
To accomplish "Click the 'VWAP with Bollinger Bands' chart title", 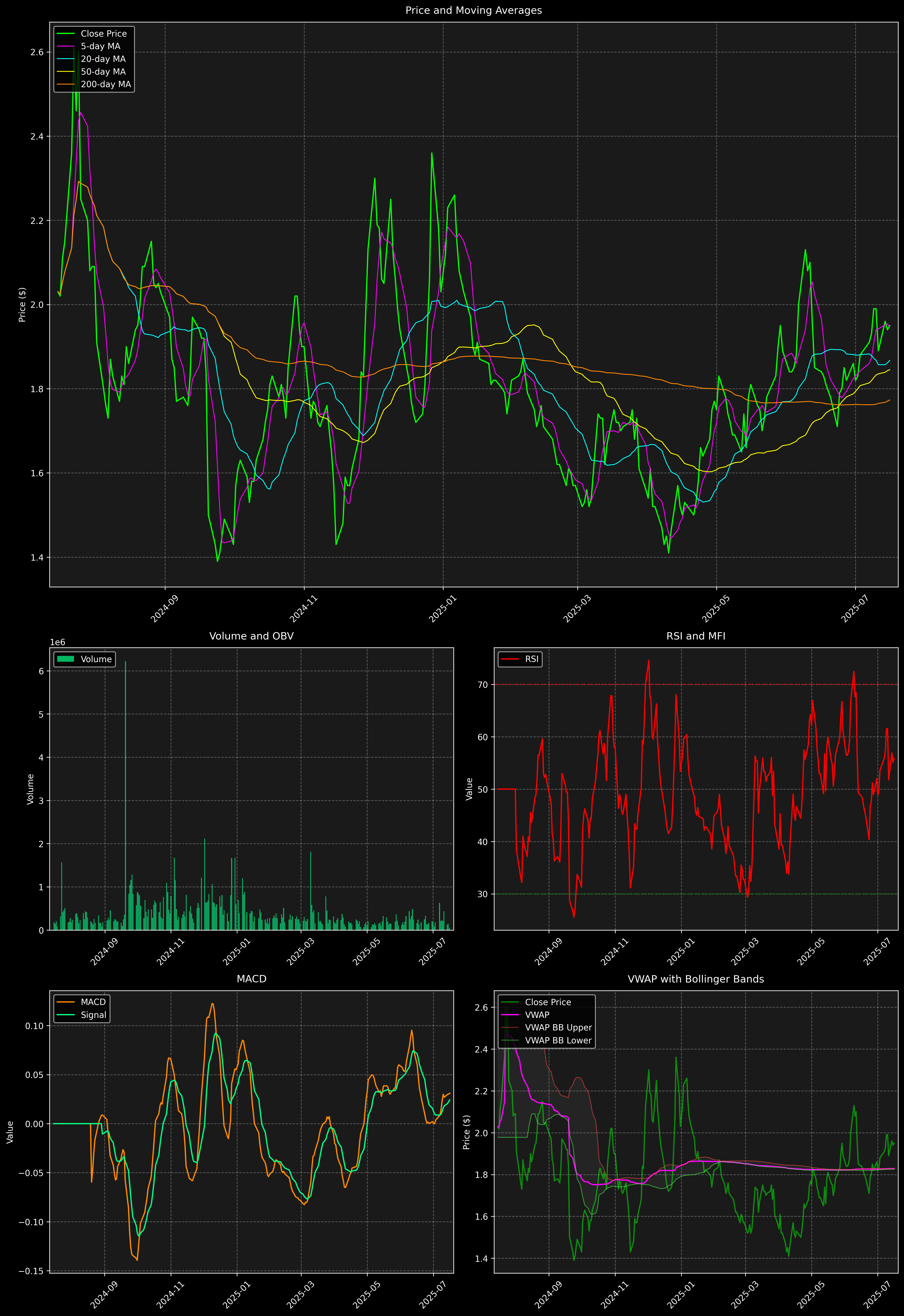I will click(x=695, y=979).
